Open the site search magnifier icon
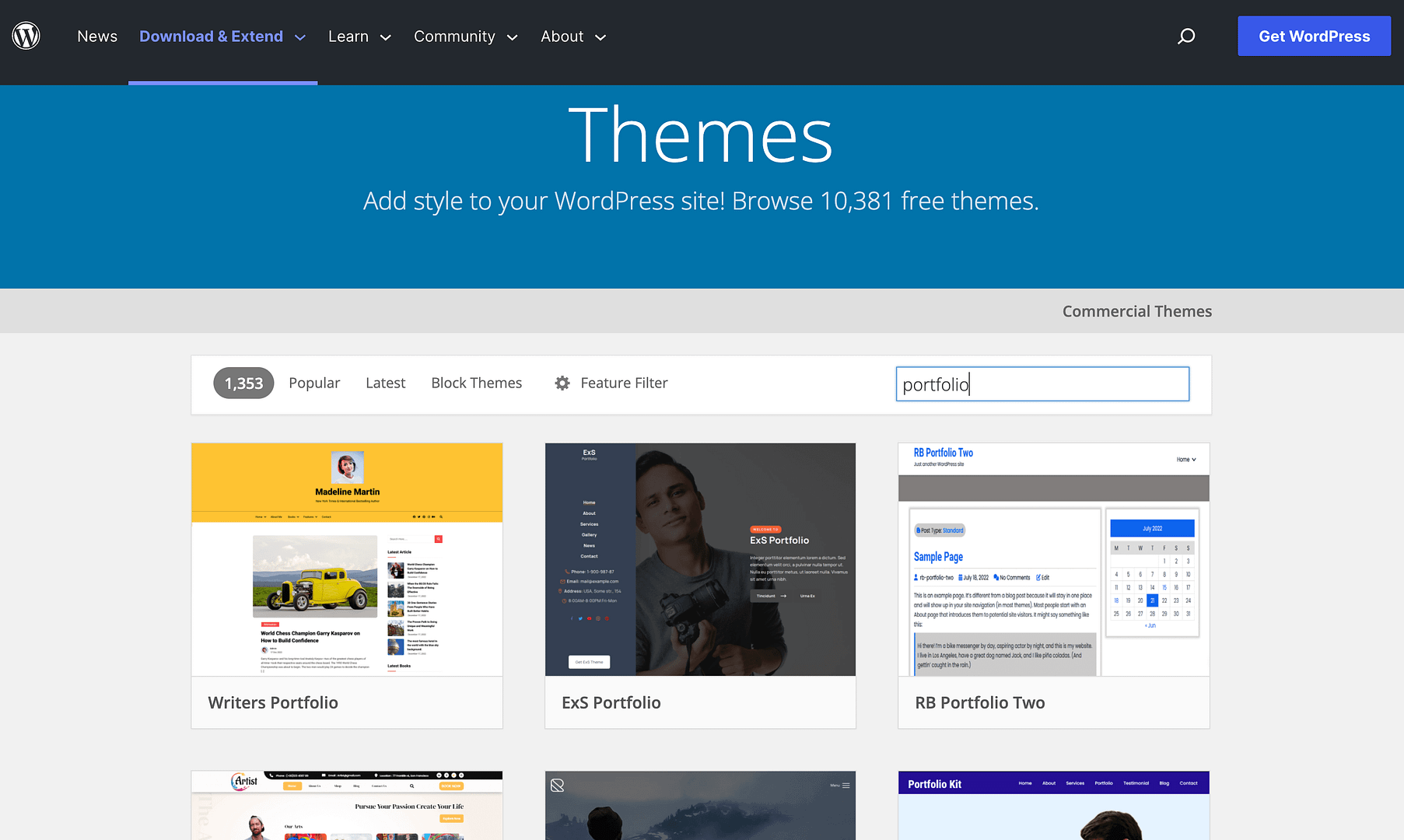This screenshot has height=840, width=1404. [1186, 37]
